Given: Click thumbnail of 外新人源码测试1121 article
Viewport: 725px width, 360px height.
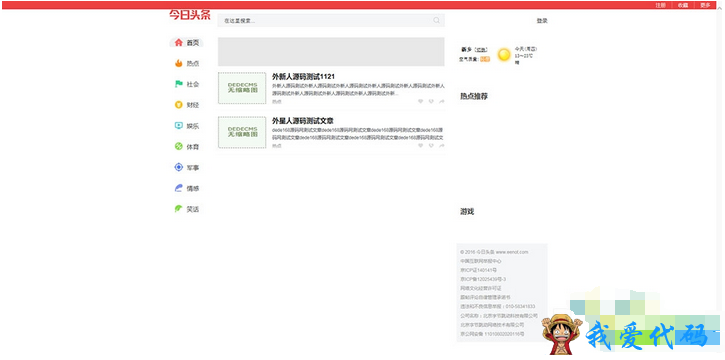Looking at the screenshot, I should 242,88.
